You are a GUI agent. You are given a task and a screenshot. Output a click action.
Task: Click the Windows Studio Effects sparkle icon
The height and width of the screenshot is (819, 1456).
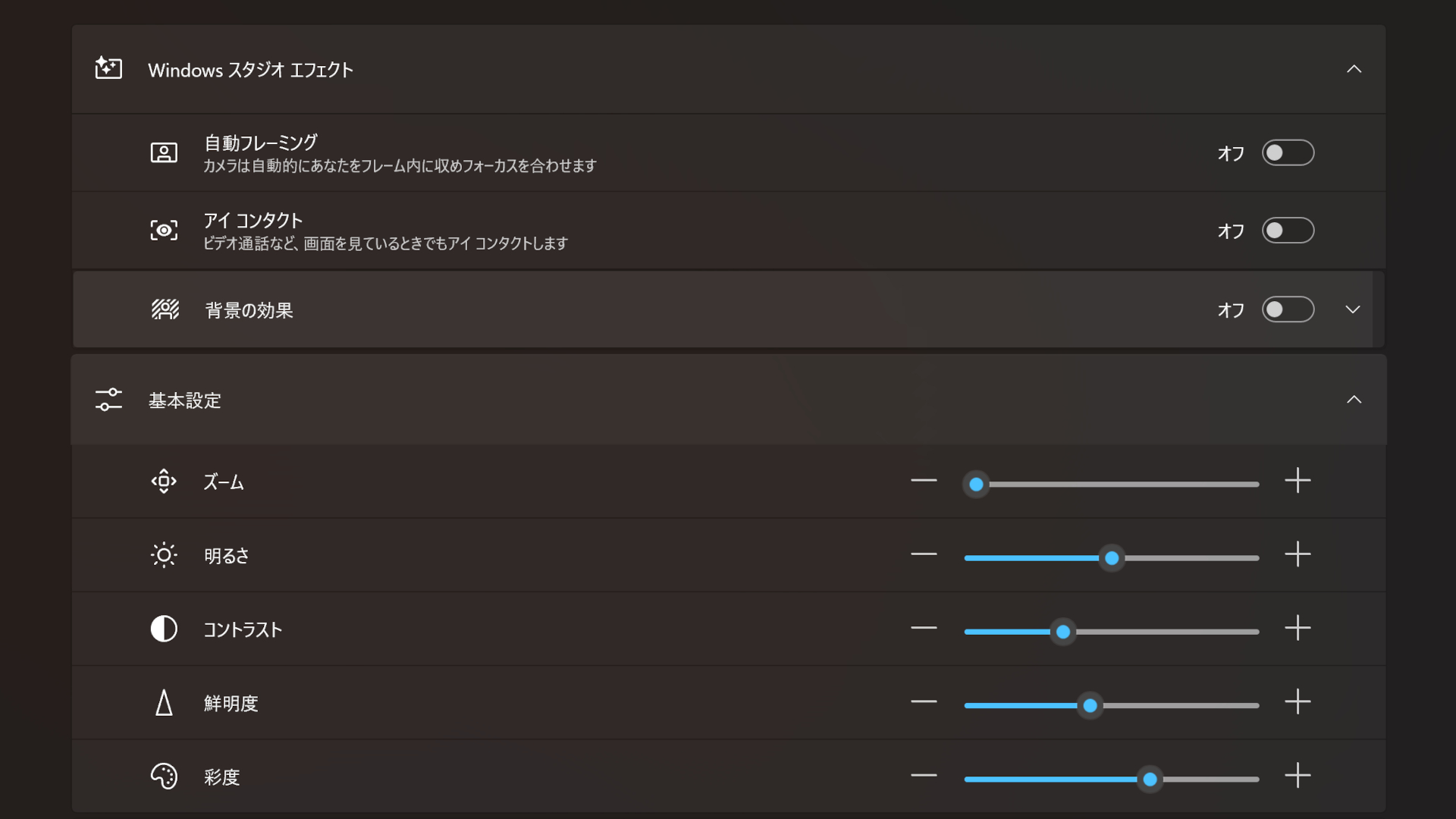tap(108, 68)
